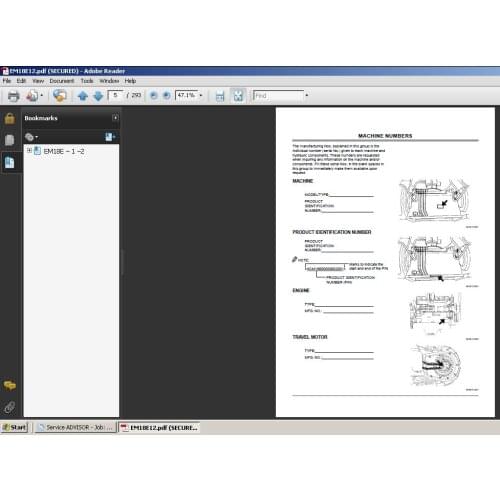Image resolution: width=500 pixels, height=500 pixels.
Task: Collapse the Bookmarks panel with its arrow button
Action: (115, 118)
